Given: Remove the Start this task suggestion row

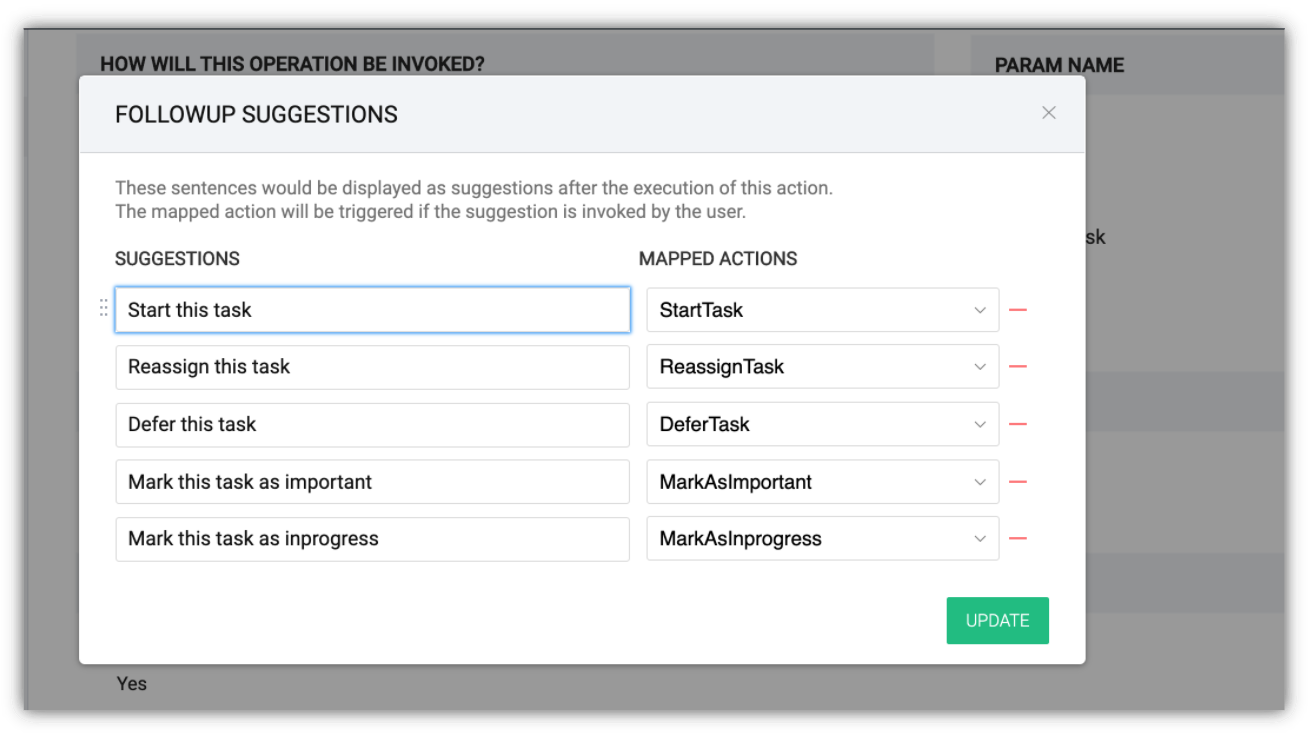Looking at the screenshot, I should (1018, 310).
